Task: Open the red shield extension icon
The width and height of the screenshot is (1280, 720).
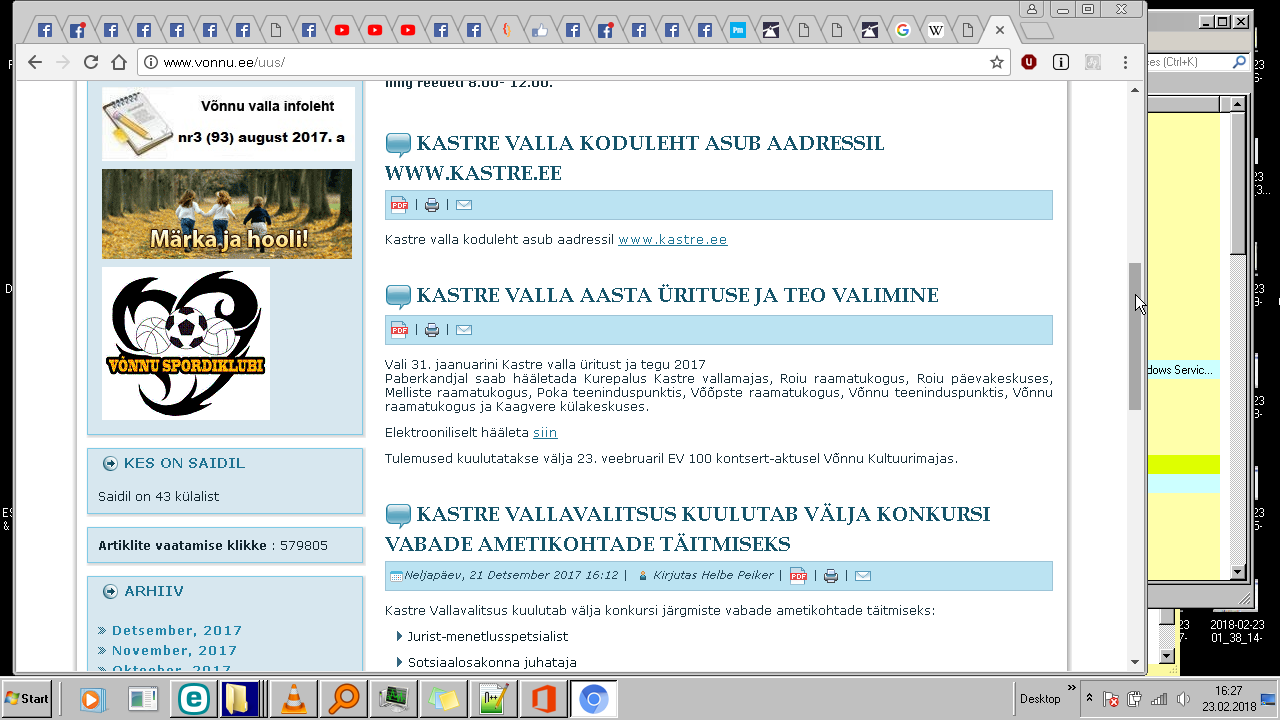Action: (x=1028, y=62)
